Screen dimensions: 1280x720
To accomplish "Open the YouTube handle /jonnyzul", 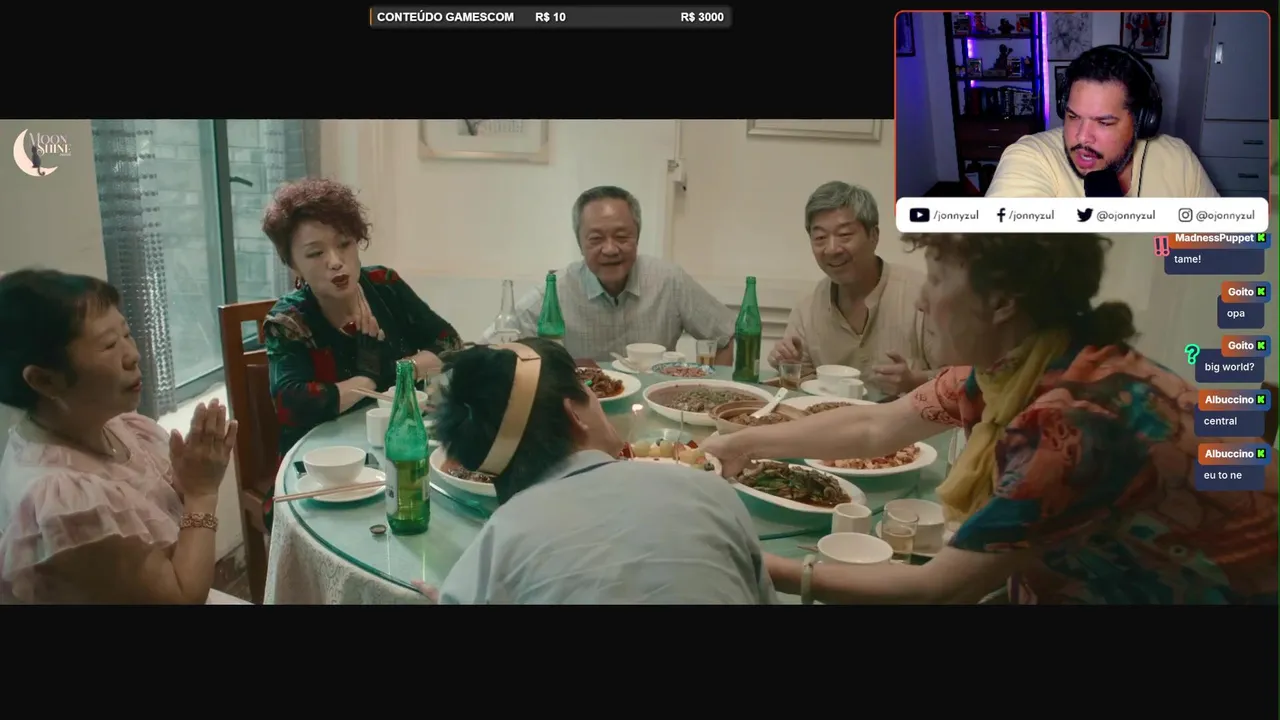I will point(956,215).
